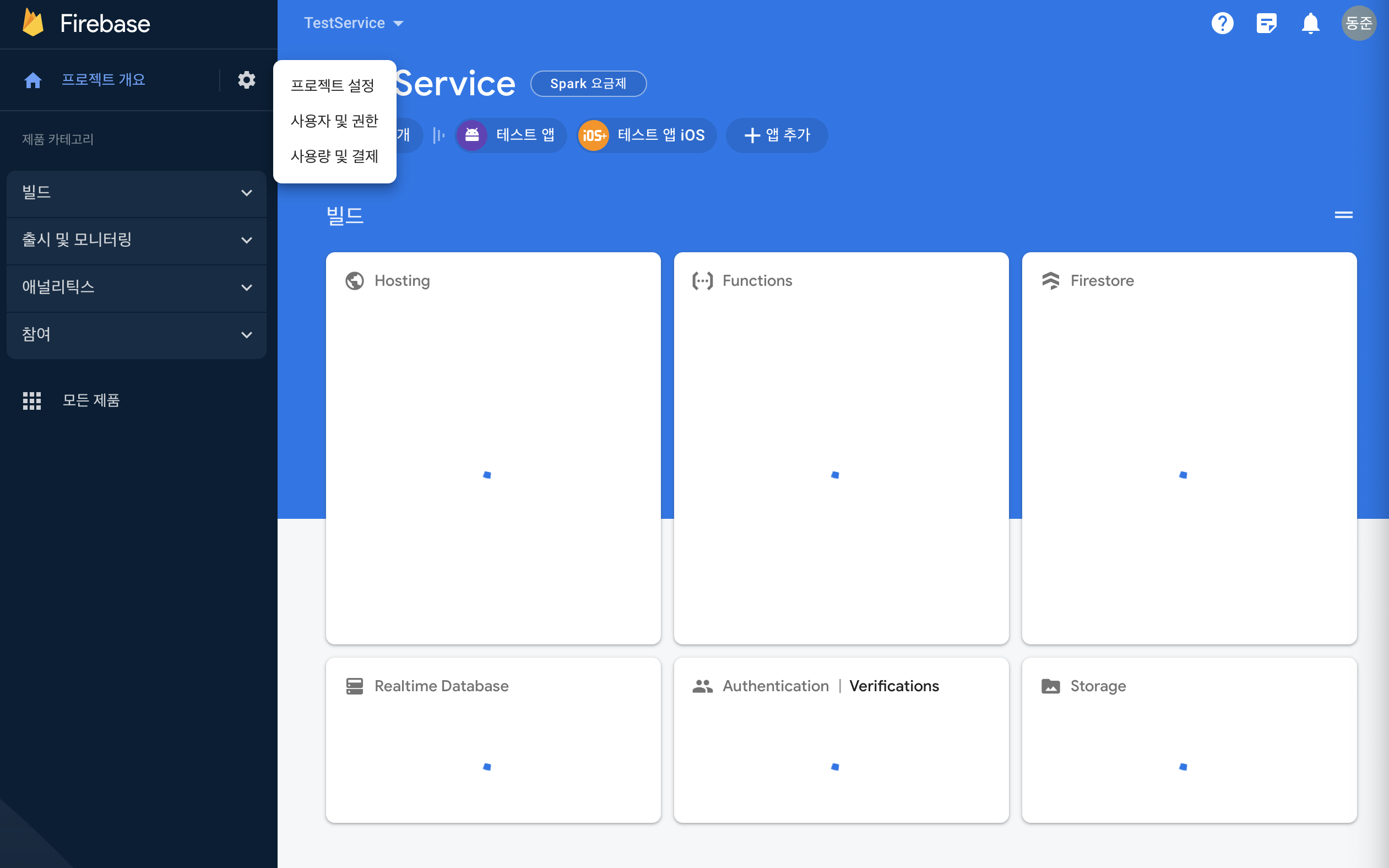The height and width of the screenshot is (868, 1389).
Task: Open the help question mark icon
Action: (1223, 23)
